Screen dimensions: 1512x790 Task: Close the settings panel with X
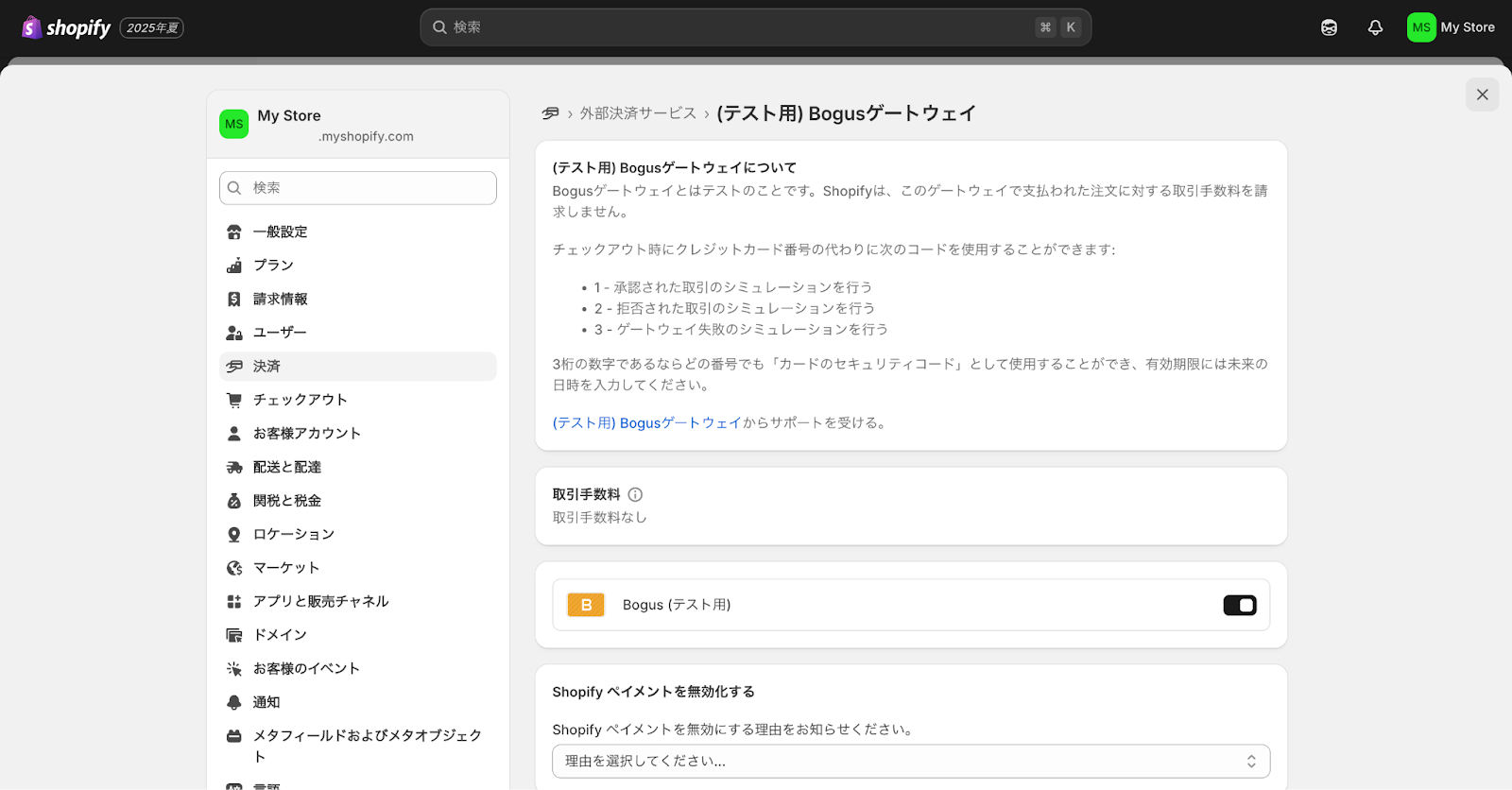click(x=1482, y=94)
